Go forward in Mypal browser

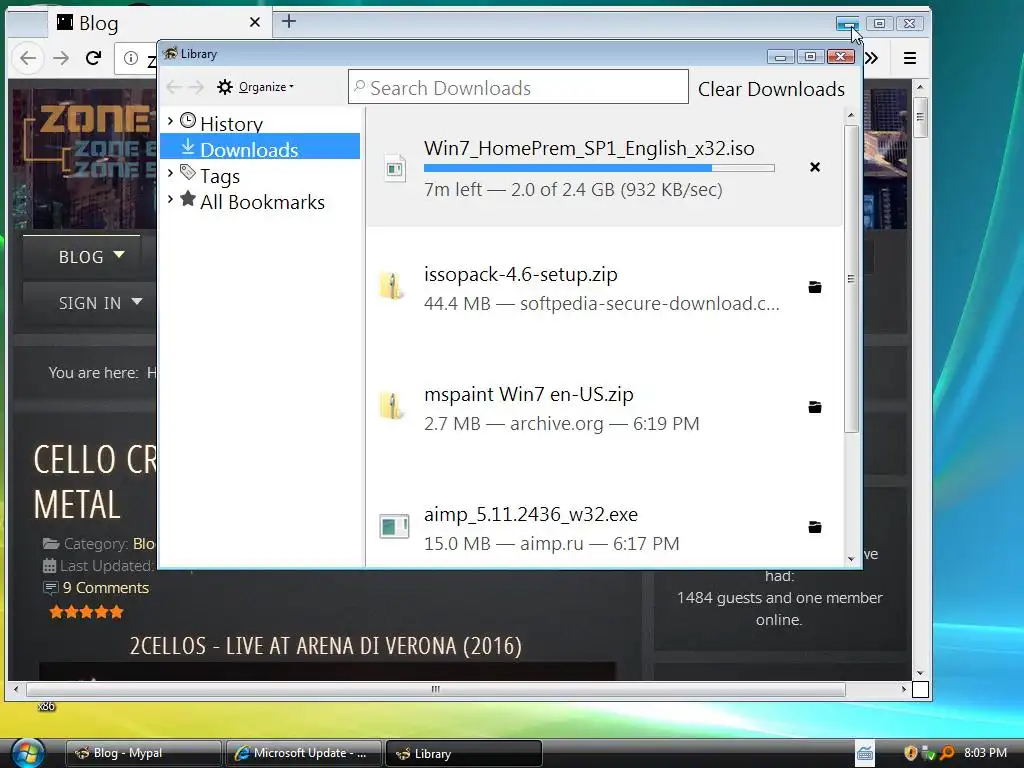point(61,58)
